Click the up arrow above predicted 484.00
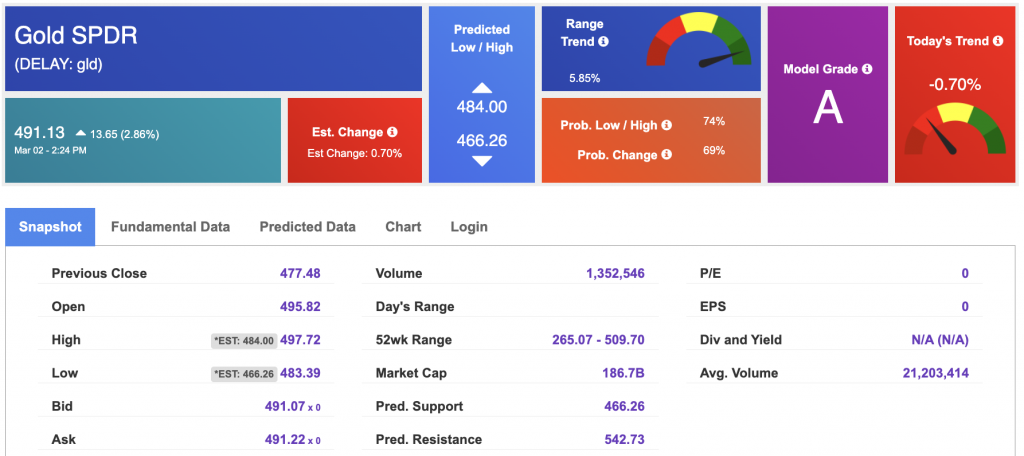1024x456 pixels. [482, 88]
